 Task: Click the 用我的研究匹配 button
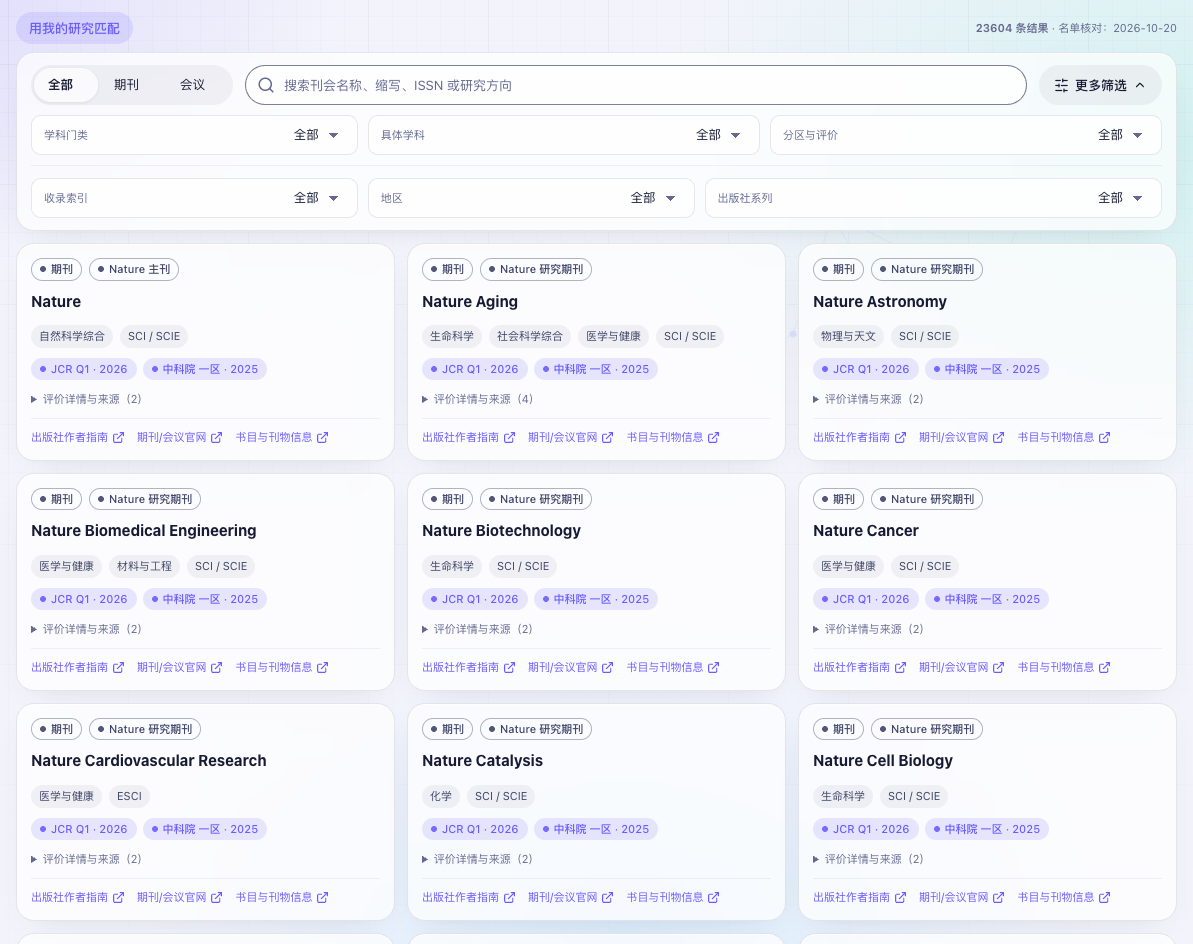tap(75, 28)
